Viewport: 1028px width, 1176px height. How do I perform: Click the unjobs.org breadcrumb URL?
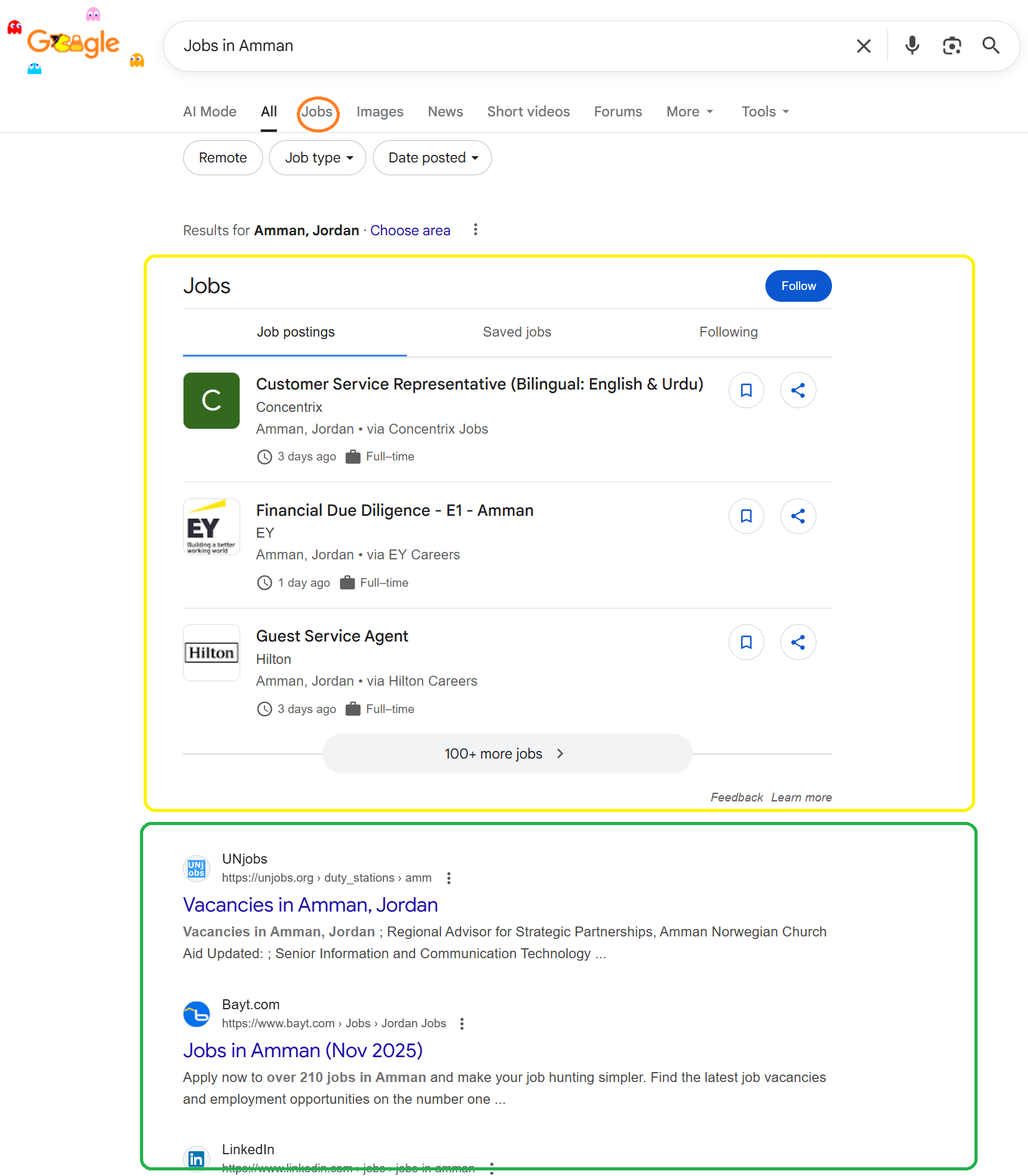(x=327, y=878)
